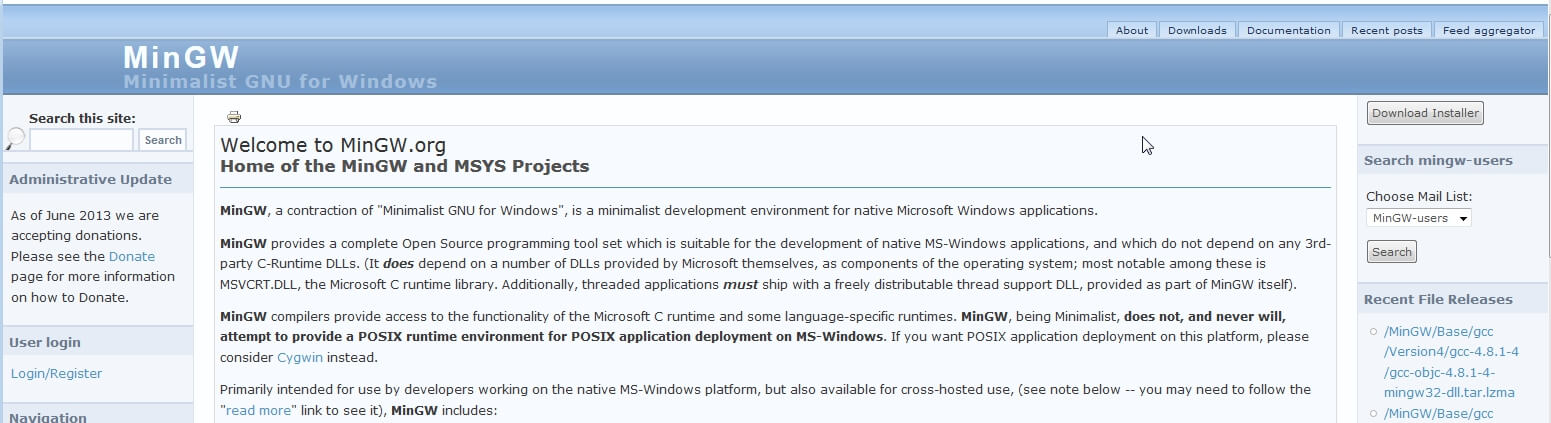Click the Navigation heading
The height and width of the screenshot is (423, 1551).
[x=48, y=417]
